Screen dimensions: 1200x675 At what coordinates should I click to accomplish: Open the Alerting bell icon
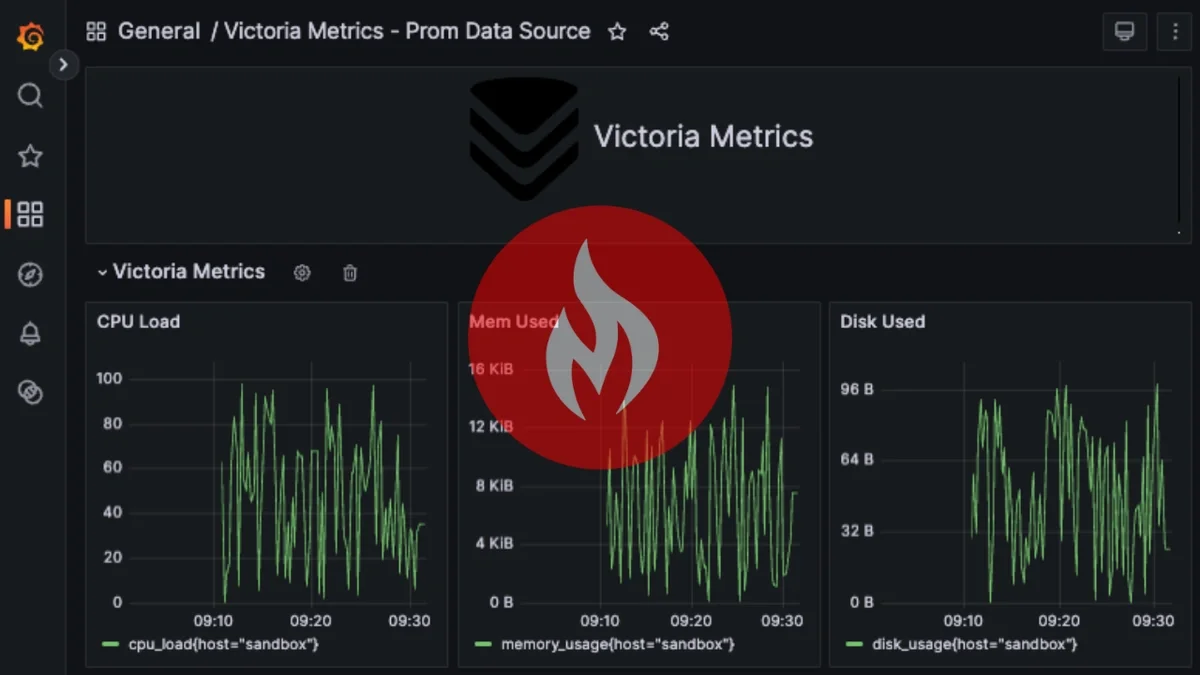coord(30,334)
